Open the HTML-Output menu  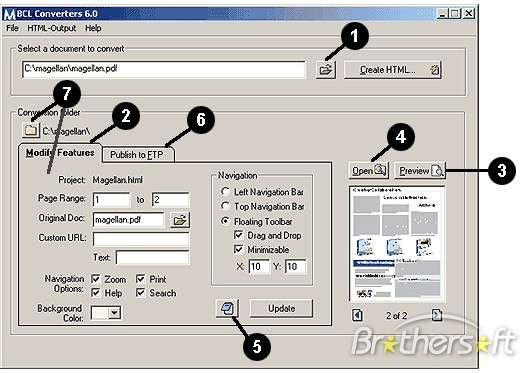[x=52, y=28]
